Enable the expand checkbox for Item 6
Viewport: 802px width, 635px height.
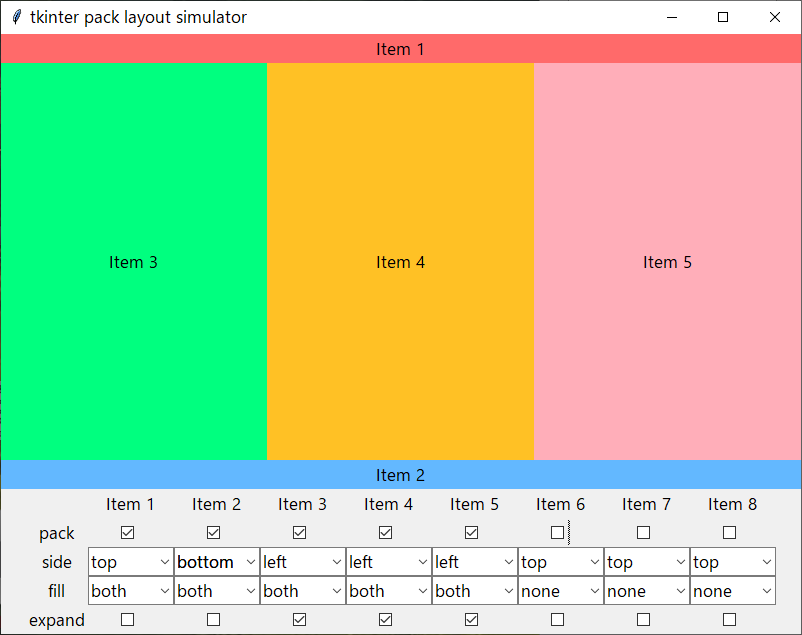(x=558, y=620)
